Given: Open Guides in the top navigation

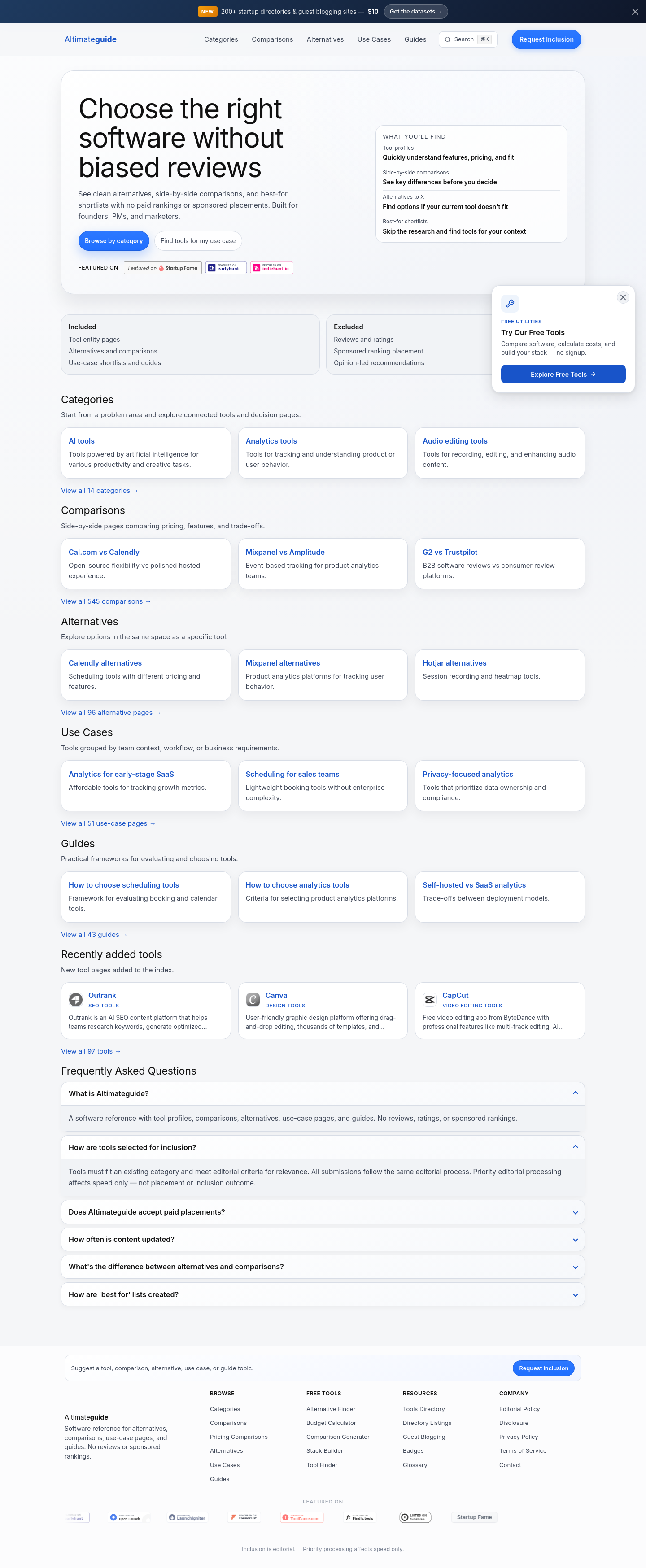Looking at the screenshot, I should tap(415, 39).
